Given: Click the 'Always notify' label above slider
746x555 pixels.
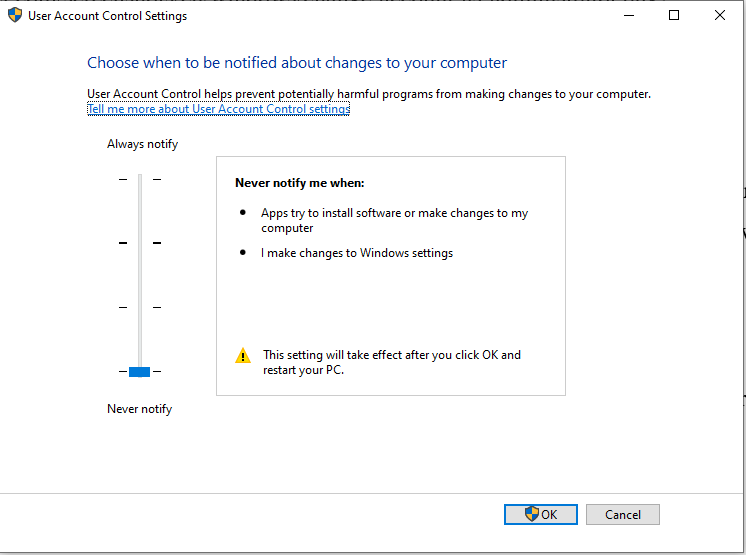Looking at the screenshot, I should coord(142,144).
